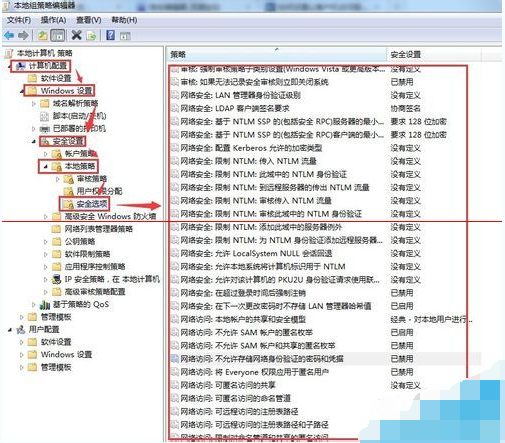Select 域名解析策略 in the tree

[x=75, y=103]
